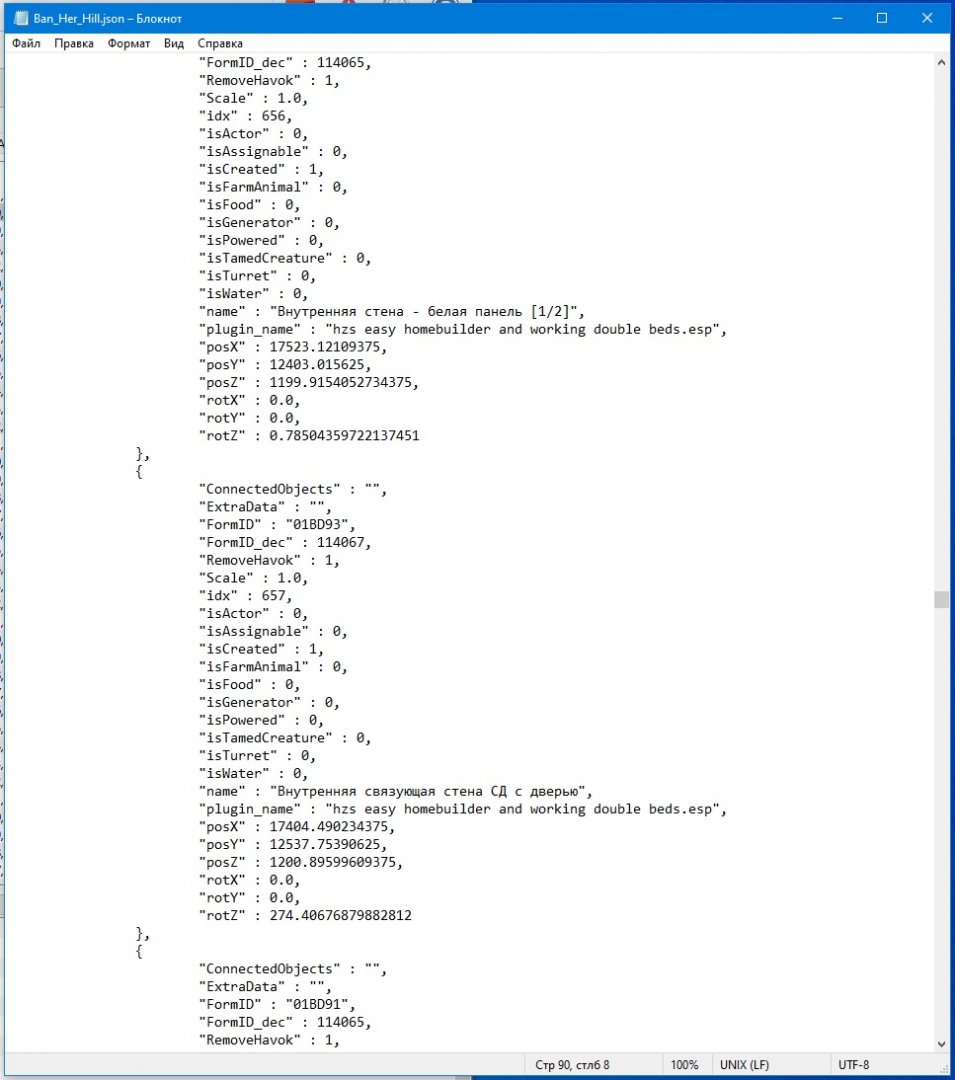Click the scrollbar up arrow
This screenshot has width=955, height=1080.
[941, 63]
